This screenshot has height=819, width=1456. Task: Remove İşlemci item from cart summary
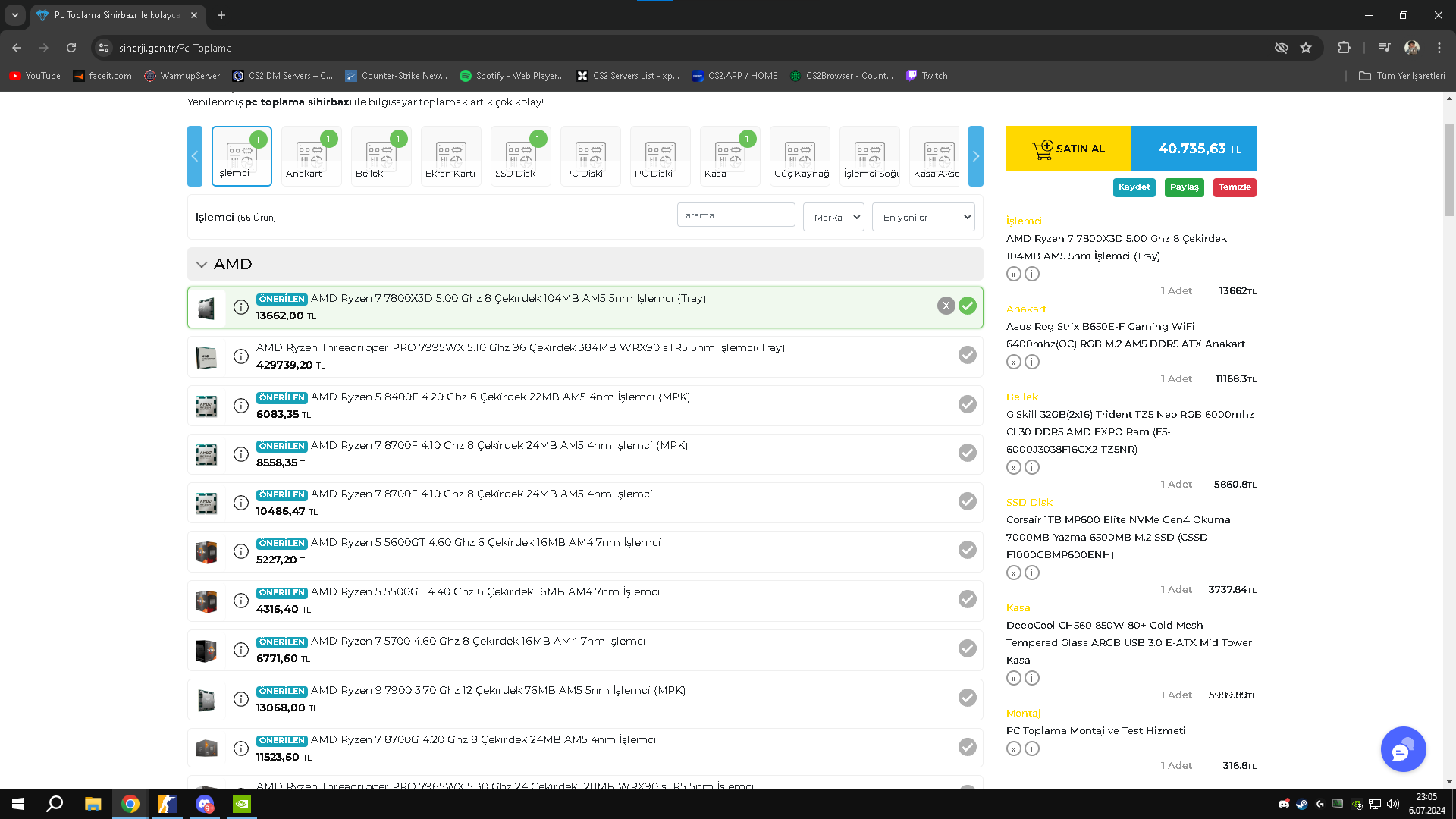point(1014,274)
